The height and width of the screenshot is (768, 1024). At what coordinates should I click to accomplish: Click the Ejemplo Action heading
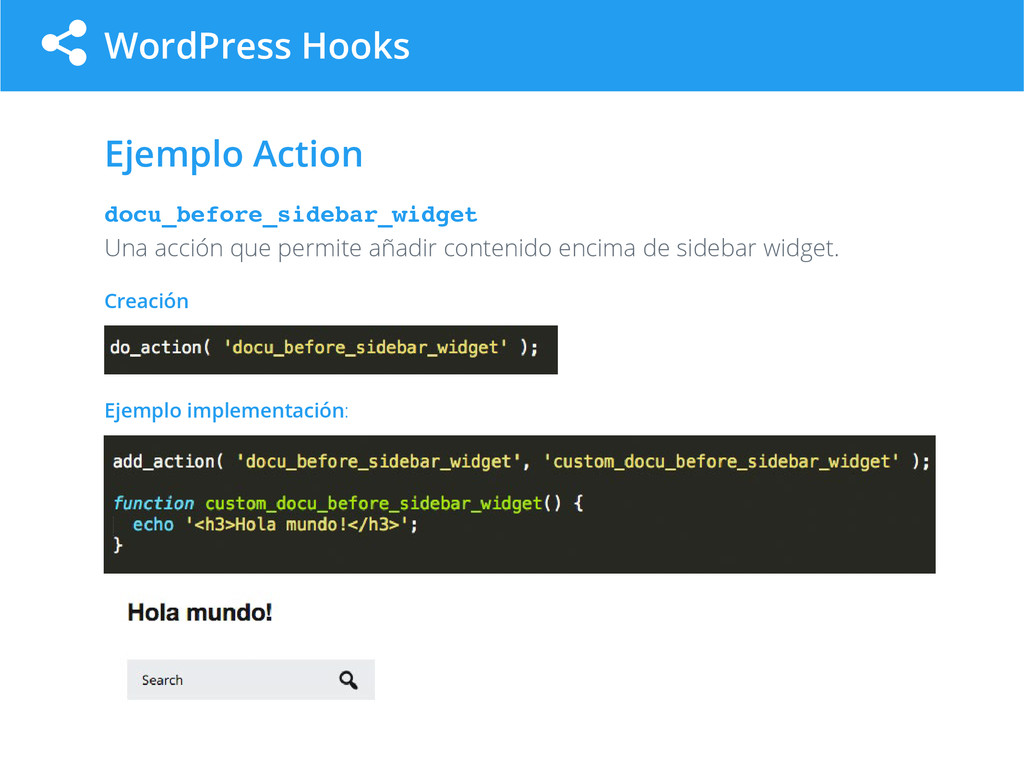[233, 155]
